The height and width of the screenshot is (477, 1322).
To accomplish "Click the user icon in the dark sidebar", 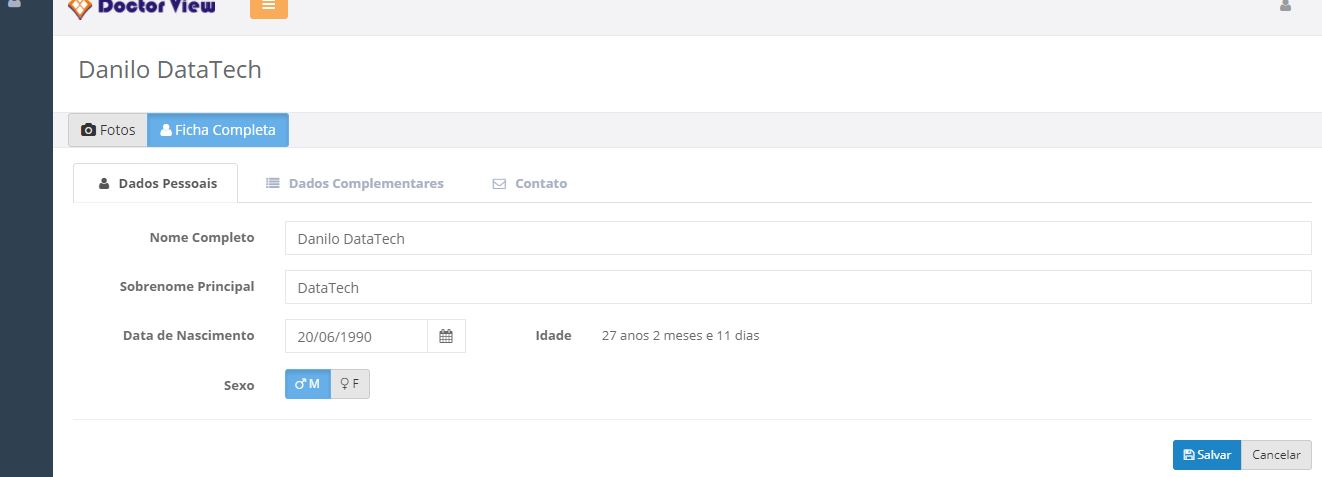I will coord(15,4).
